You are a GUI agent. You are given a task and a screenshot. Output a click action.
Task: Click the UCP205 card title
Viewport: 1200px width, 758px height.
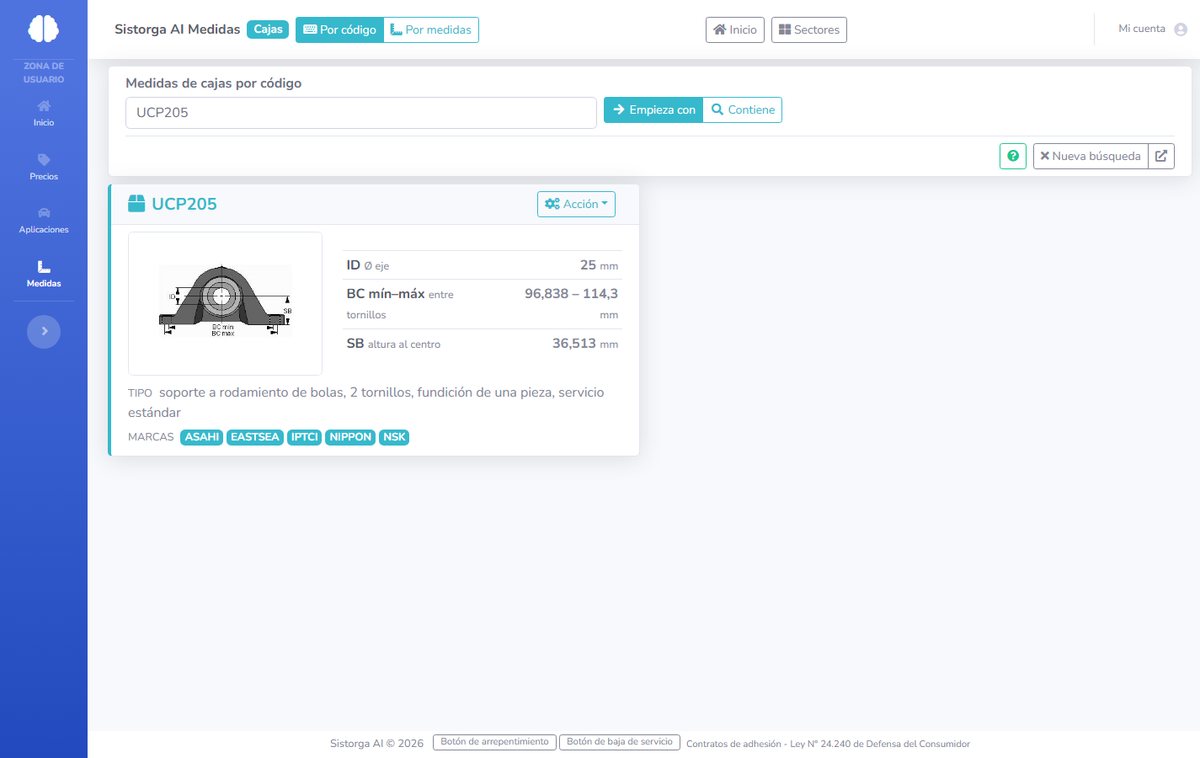point(184,204)
